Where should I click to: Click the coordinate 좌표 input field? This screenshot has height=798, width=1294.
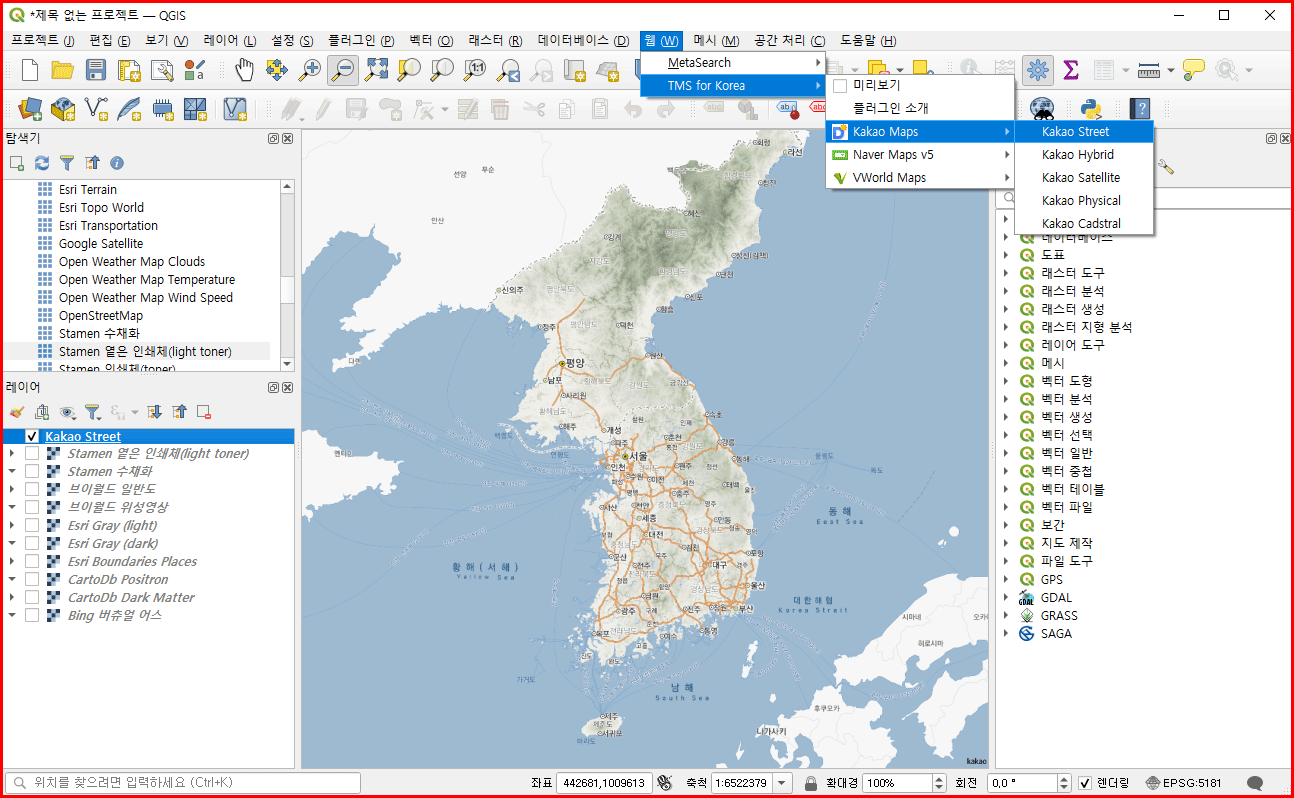click(x=604, y=783)
